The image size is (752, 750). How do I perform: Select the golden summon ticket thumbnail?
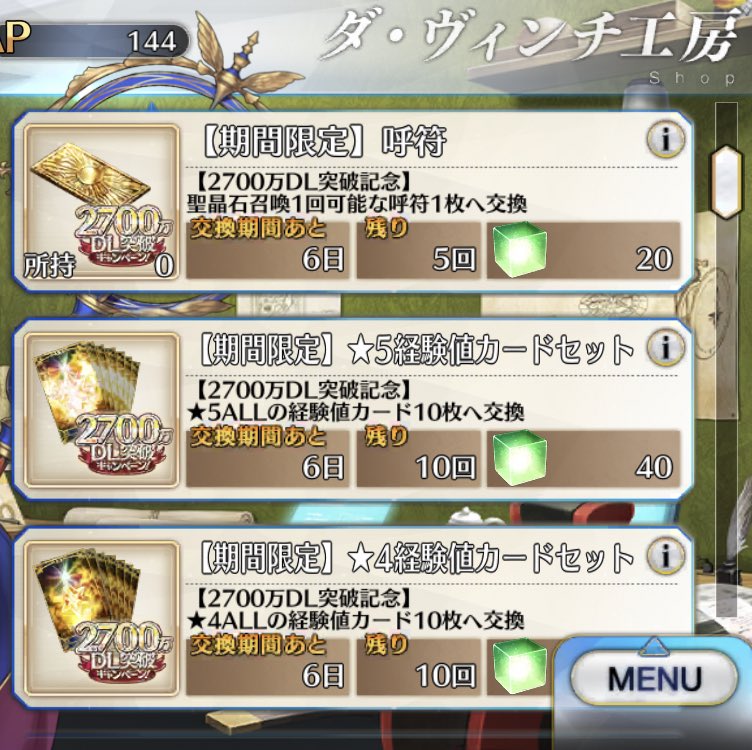pos(101,202)
